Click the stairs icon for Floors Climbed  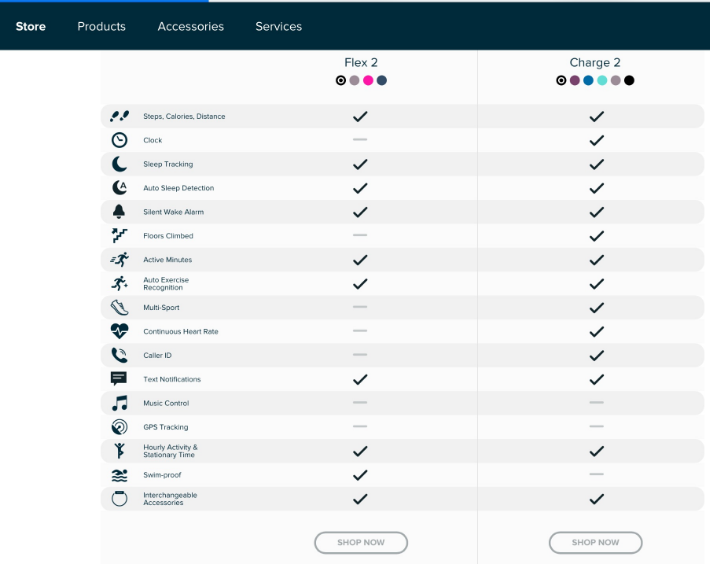120,235
